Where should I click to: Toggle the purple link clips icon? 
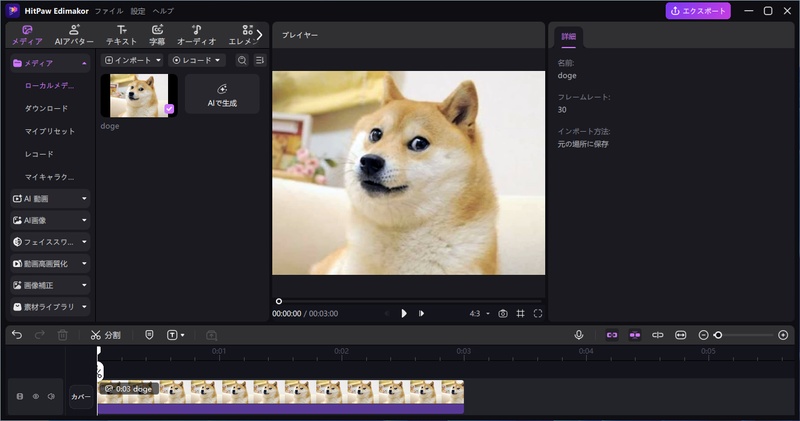click(612, 335)
